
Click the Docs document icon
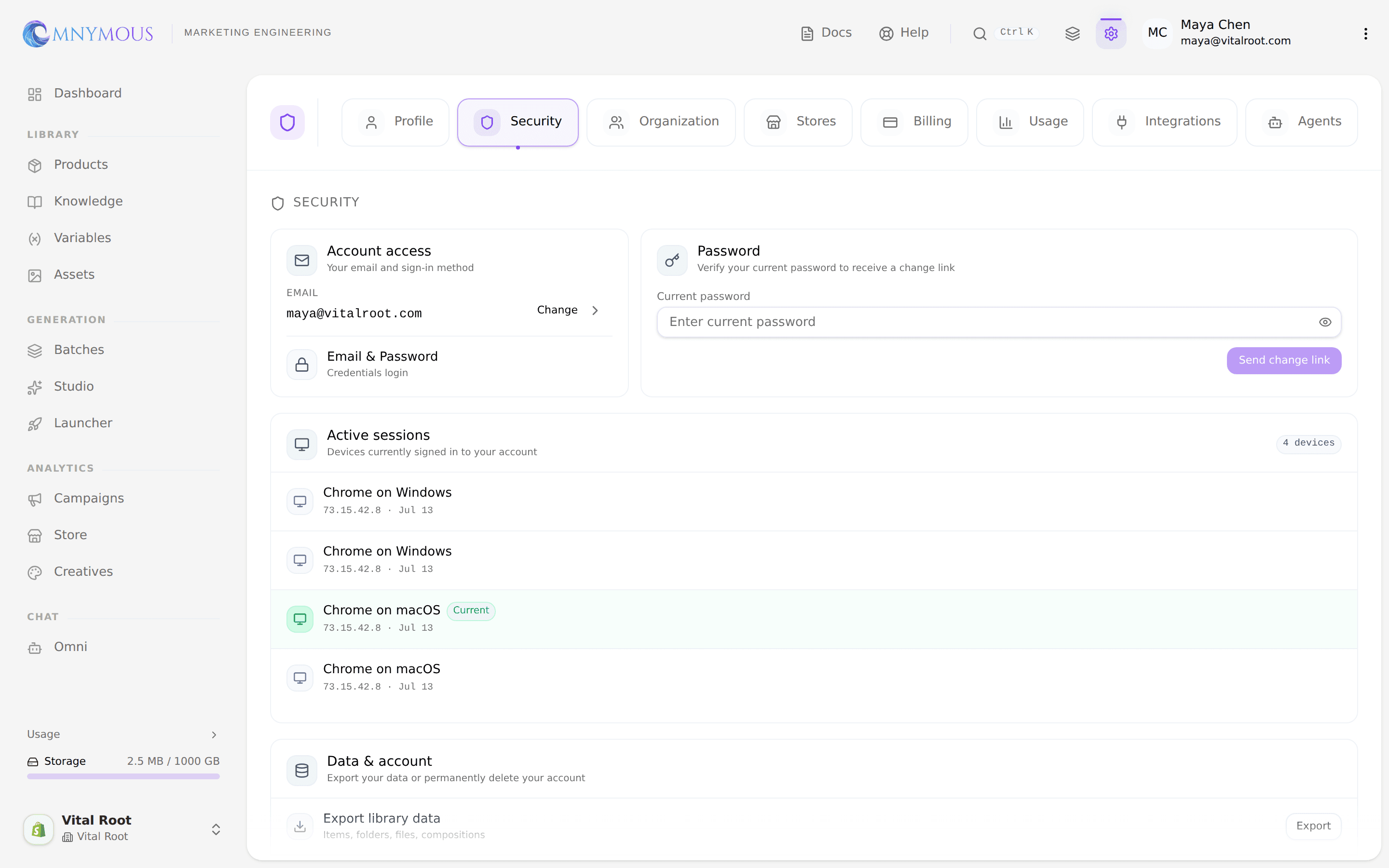pos(807,33)
